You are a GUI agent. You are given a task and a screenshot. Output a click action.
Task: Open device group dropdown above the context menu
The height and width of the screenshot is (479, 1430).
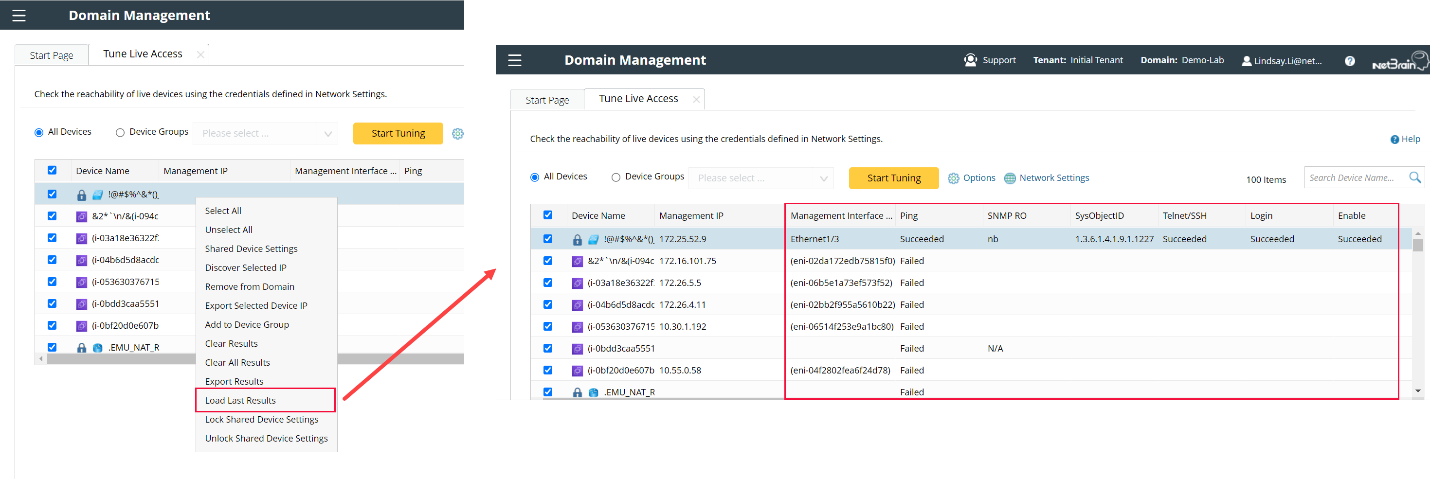(x=268, y=133)
